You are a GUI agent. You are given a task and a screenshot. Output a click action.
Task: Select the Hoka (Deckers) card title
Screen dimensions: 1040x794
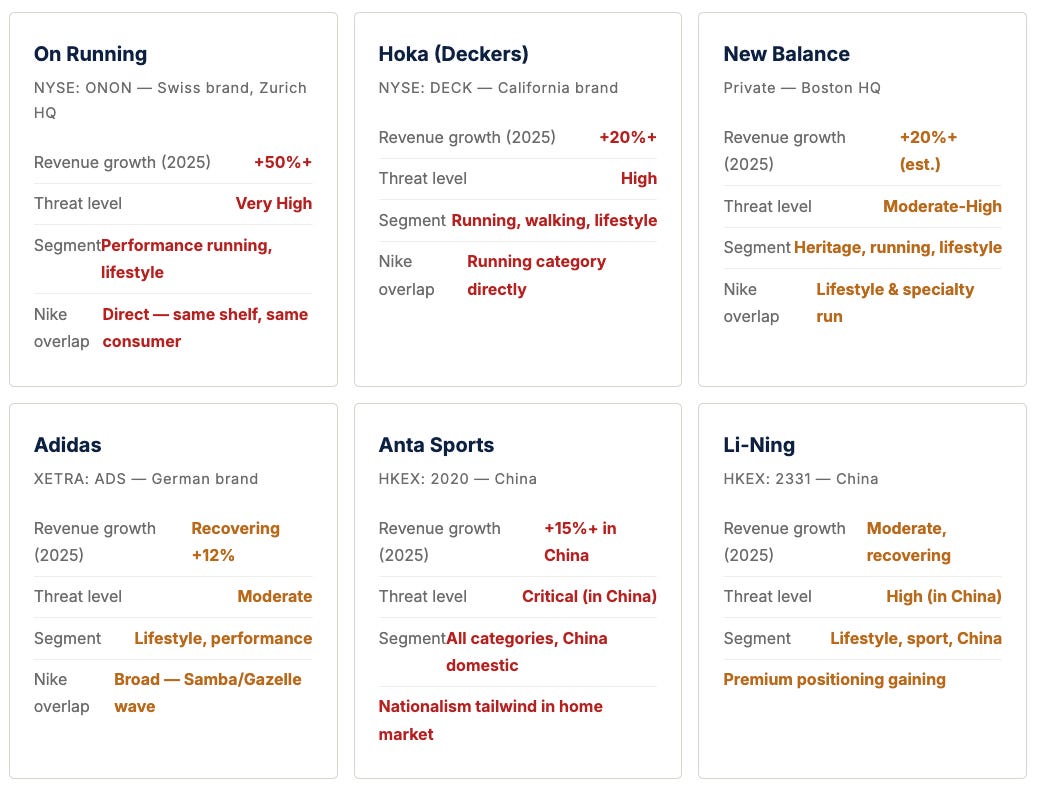pos(453,54)
